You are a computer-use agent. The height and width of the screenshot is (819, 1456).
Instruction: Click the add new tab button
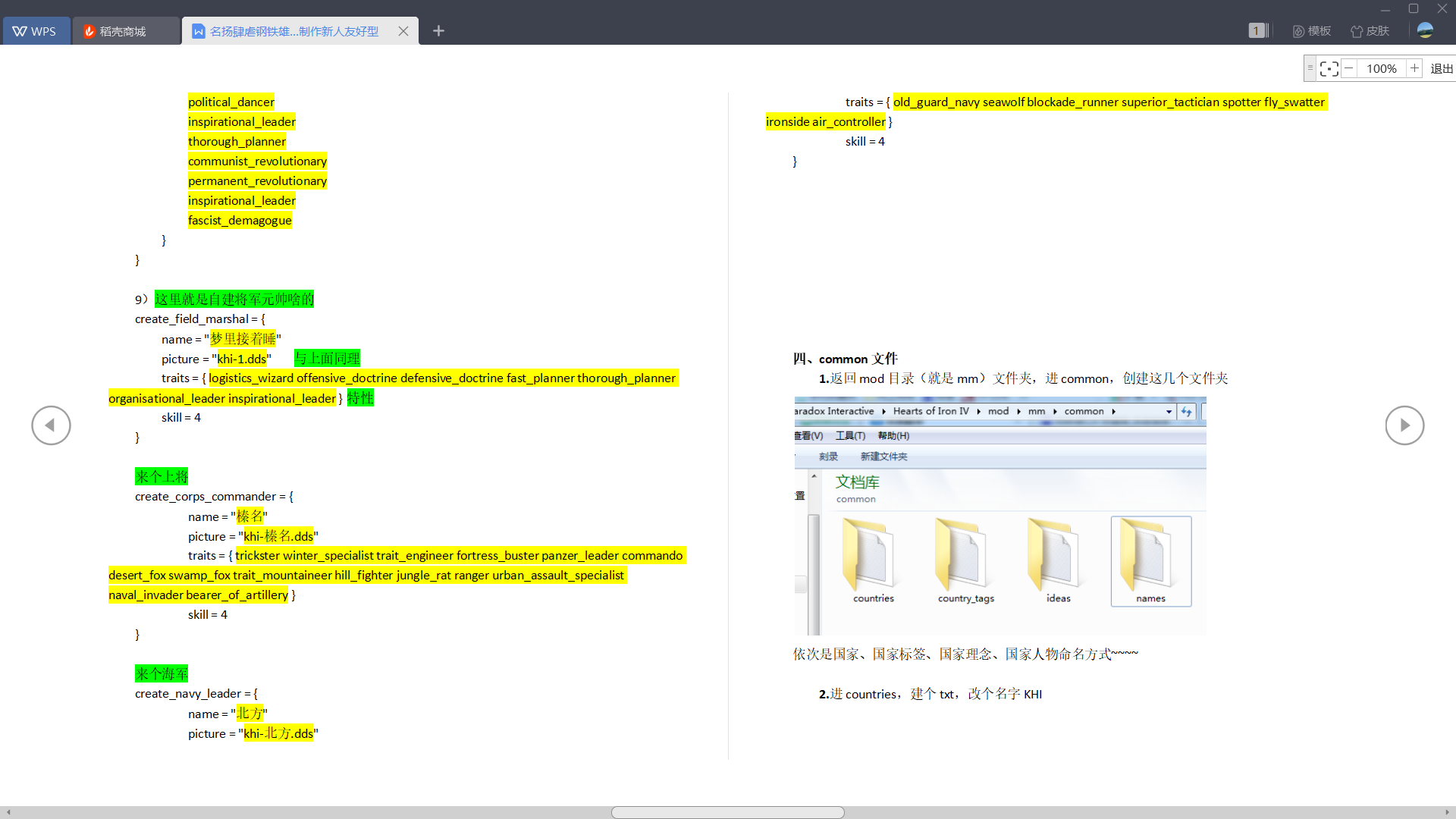point(439,31)
